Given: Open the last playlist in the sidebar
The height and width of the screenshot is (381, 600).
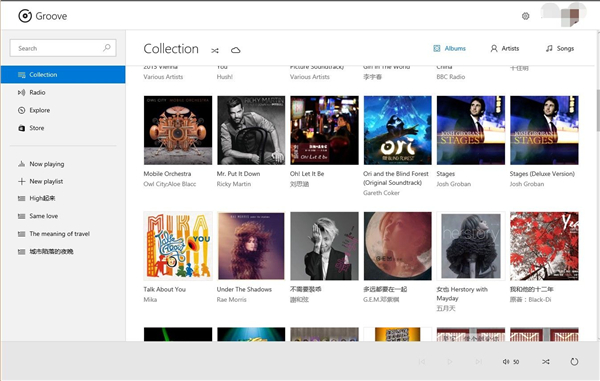Looking at the screenshot, I should click(63, 251).
